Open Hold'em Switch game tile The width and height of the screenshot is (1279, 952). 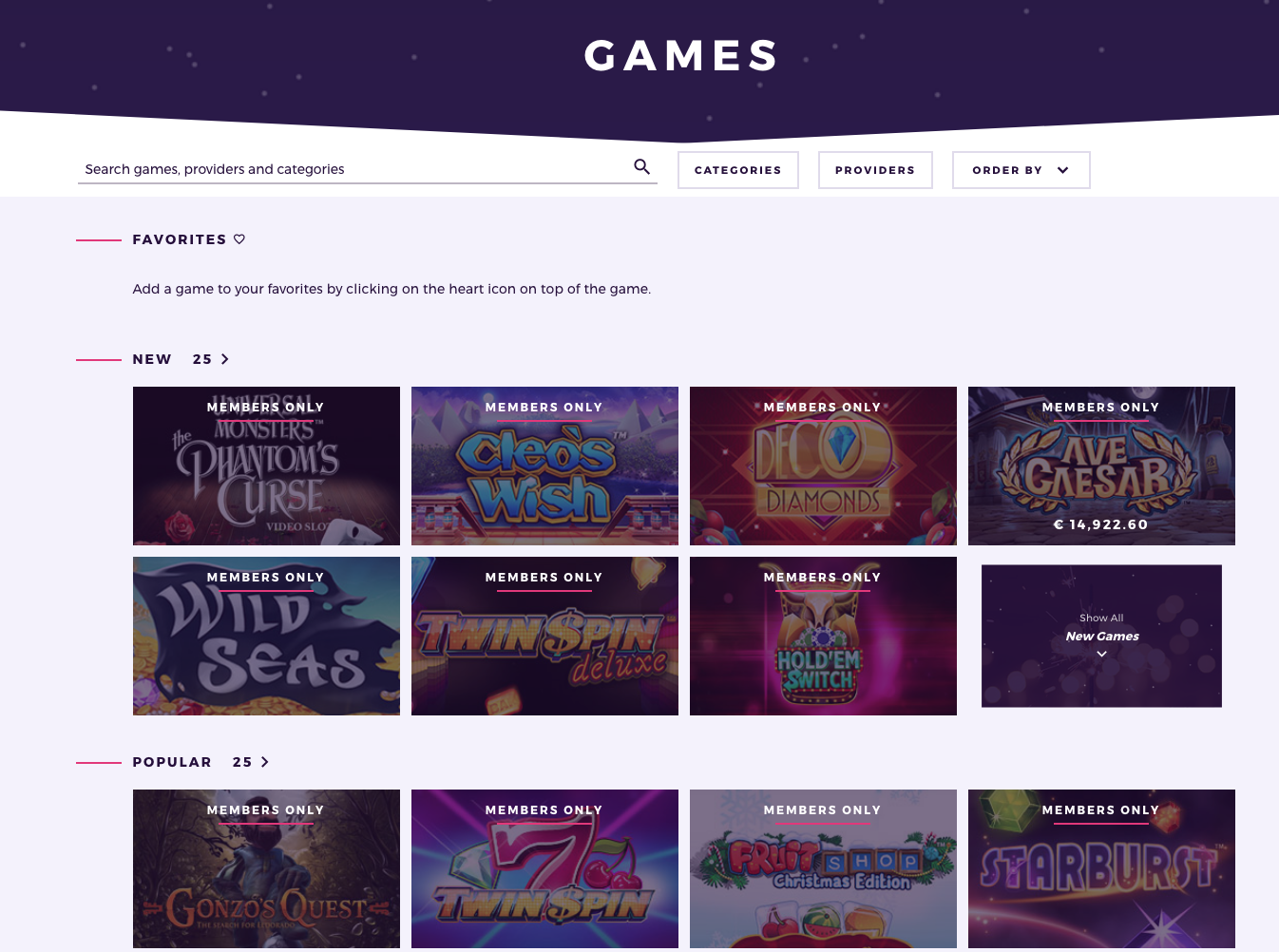pos(823,636)
